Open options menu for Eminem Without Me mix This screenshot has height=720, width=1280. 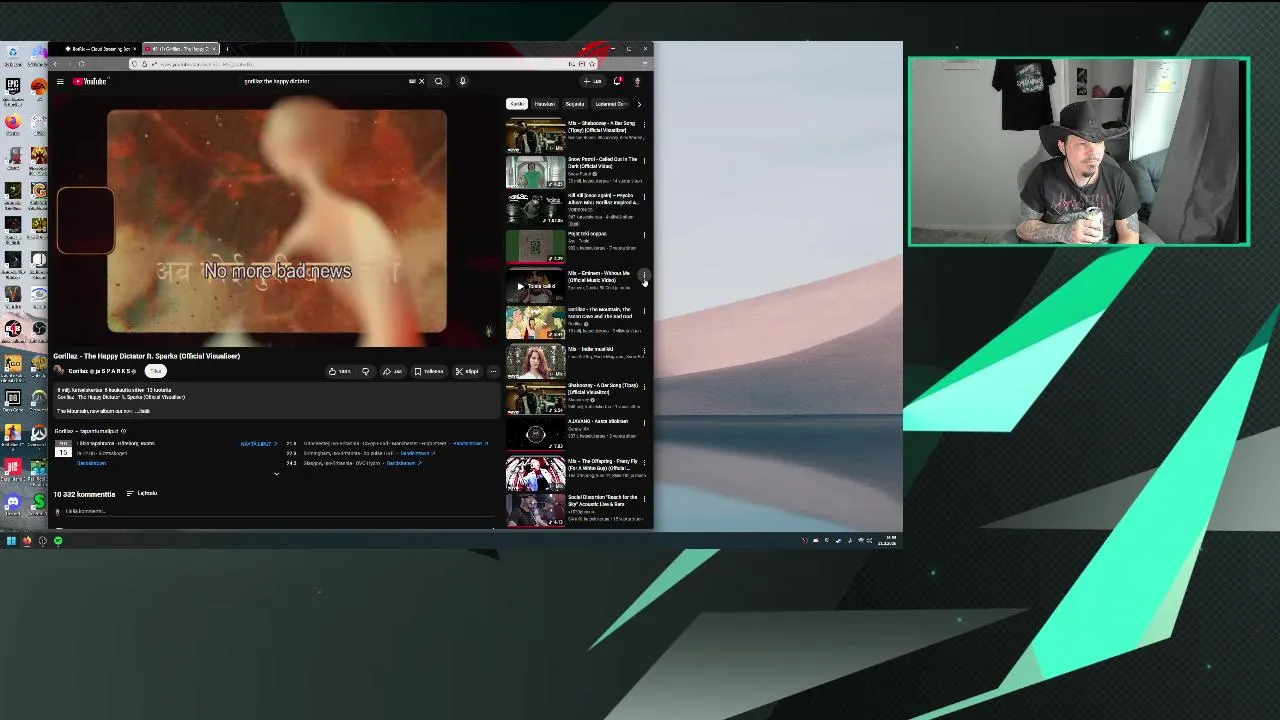[x=644, y=274]
